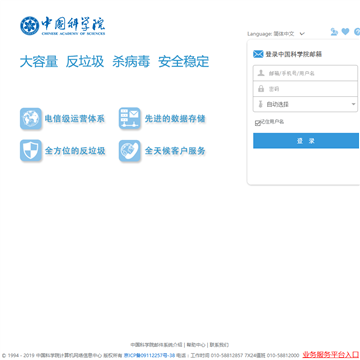Click the 登录中国科学院邮箱 heading text
Screen dimensions: 360x360
point(294,54)
